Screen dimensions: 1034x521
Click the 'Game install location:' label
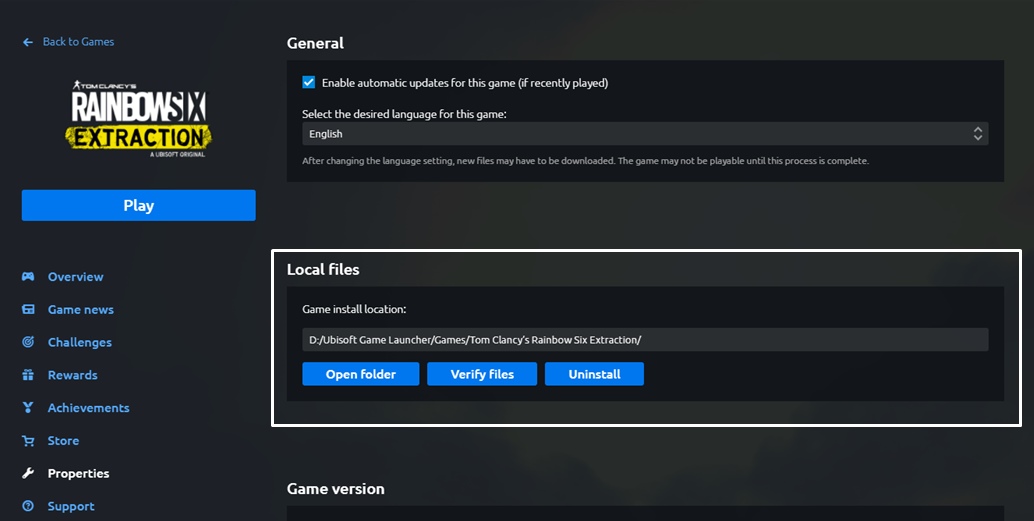[354, 309]
